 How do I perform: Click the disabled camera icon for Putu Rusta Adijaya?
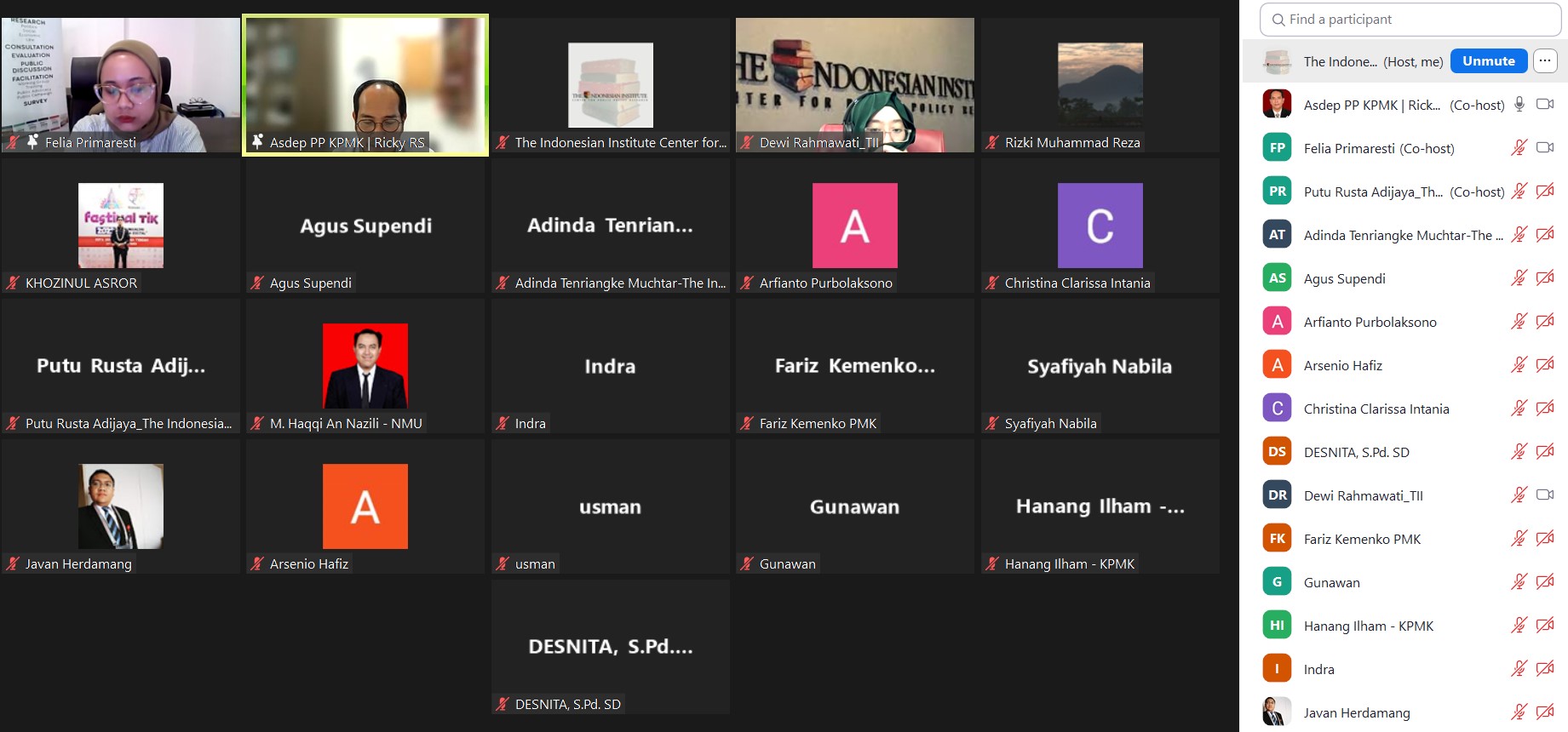(x=1544, y=192)
